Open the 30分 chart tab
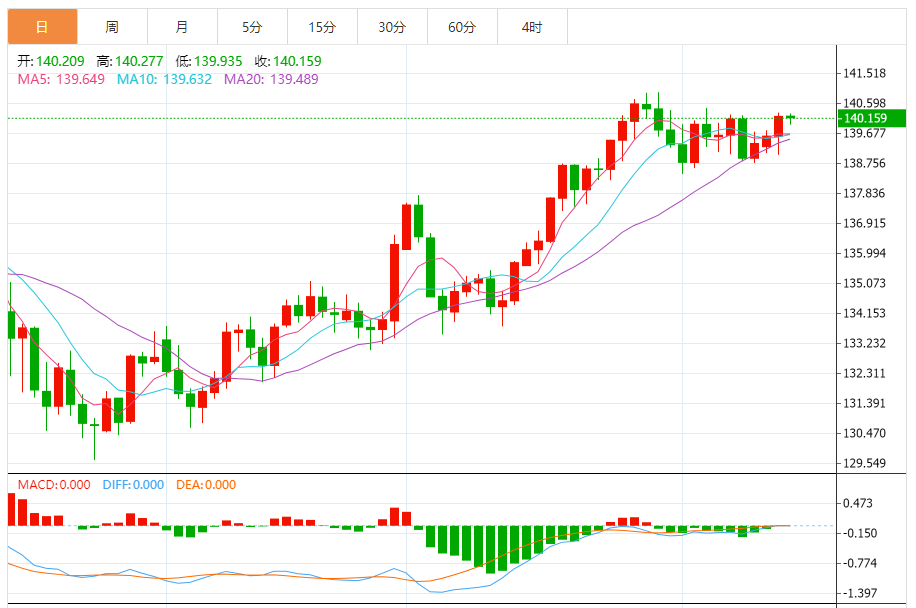This screenshot has height=608, width=916. (x=393, y=27)
